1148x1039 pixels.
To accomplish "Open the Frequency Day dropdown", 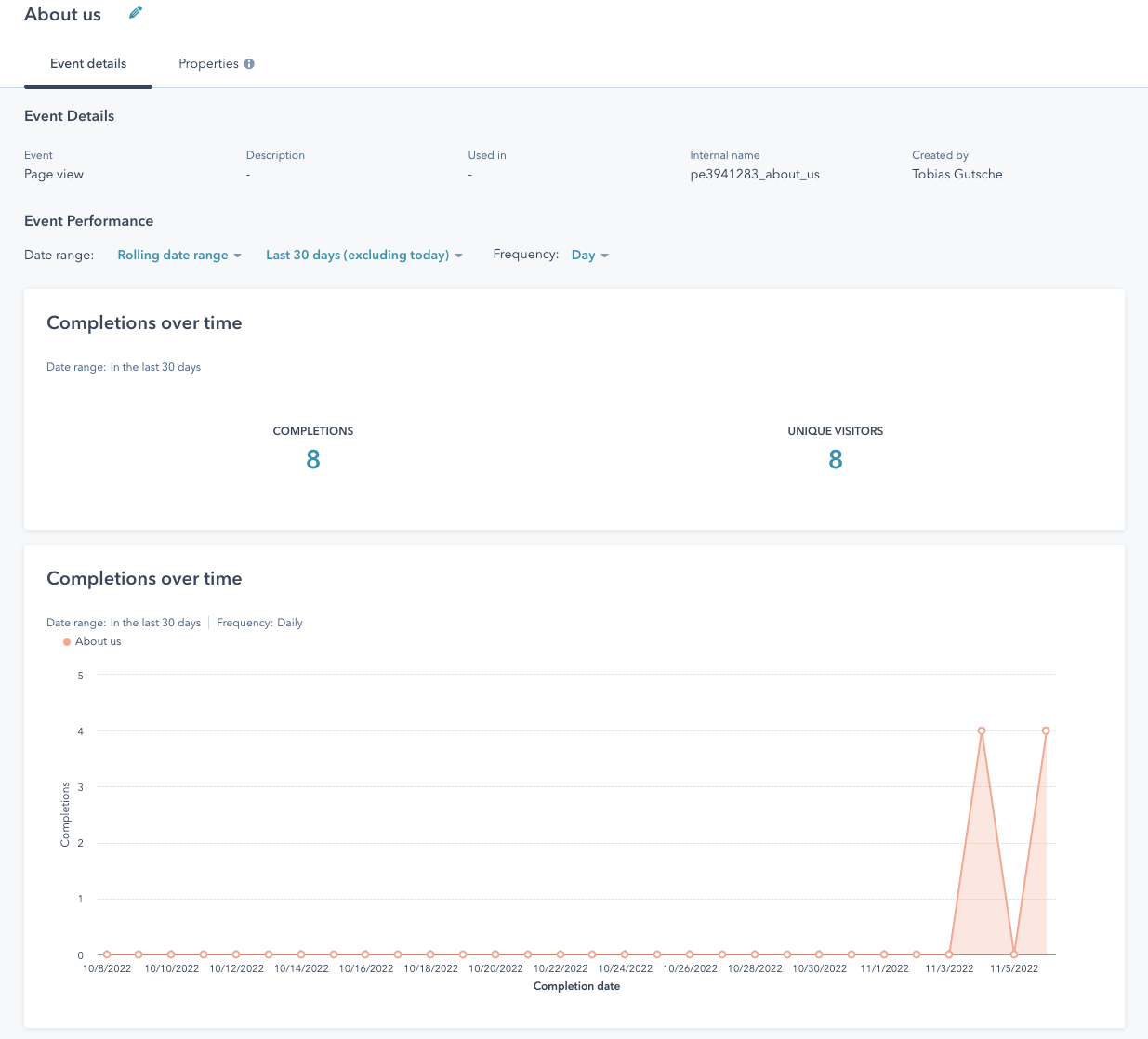I will [x=589, y=256].
